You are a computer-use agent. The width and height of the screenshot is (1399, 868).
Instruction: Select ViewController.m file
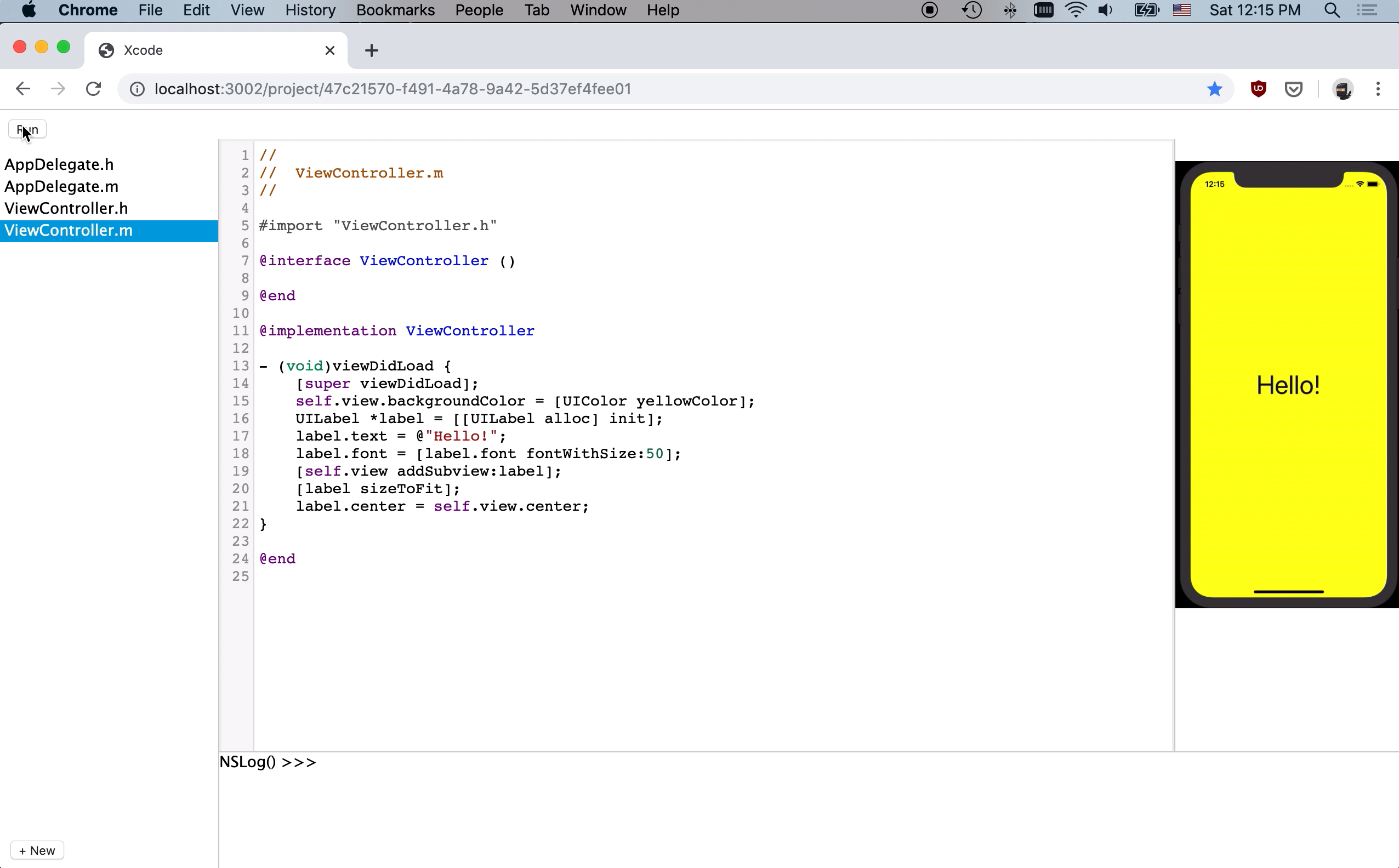click(69, 230)
